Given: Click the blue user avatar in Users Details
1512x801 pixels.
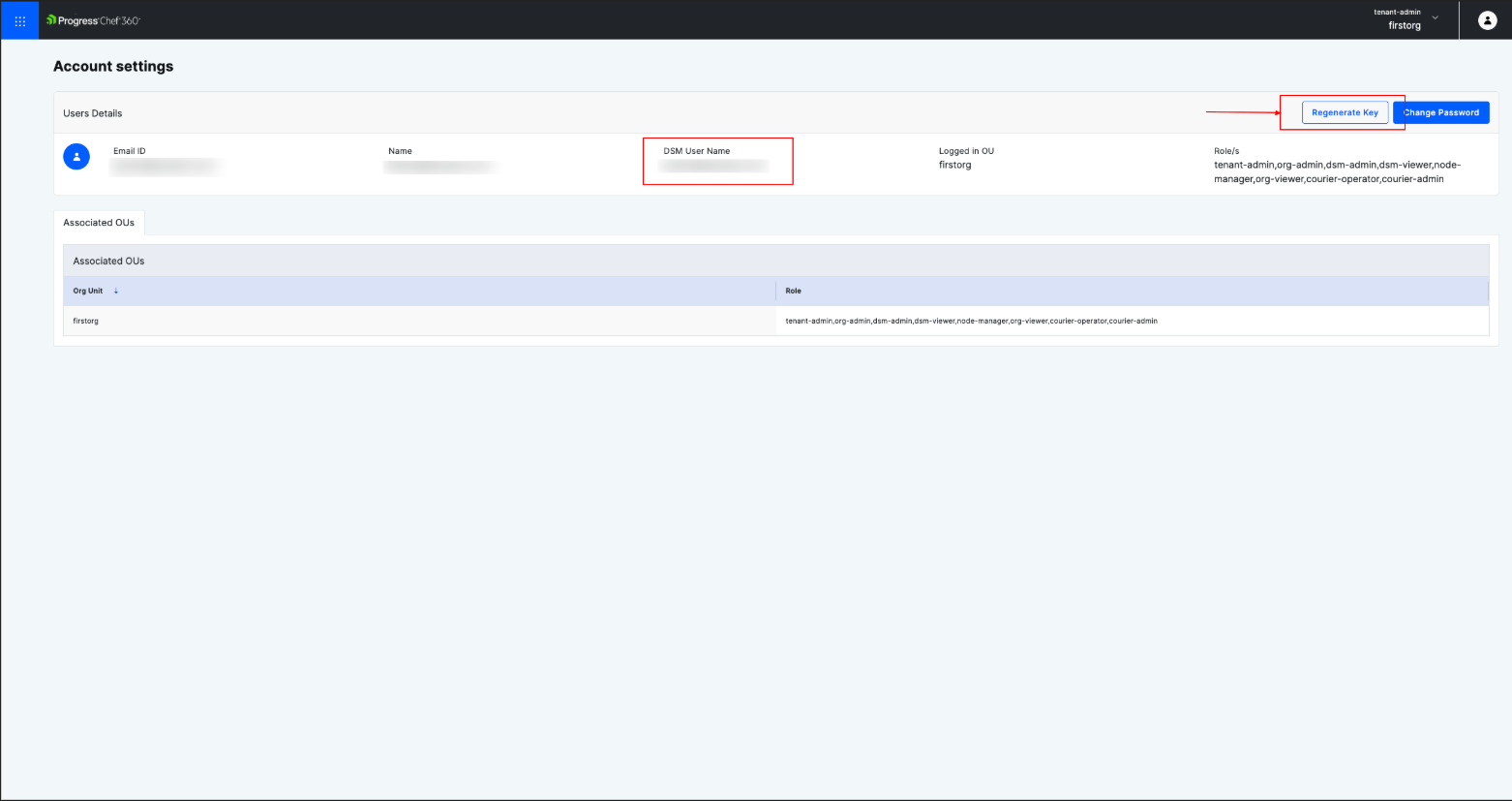Looking at the screenshot, I should (x=76, y=156).
